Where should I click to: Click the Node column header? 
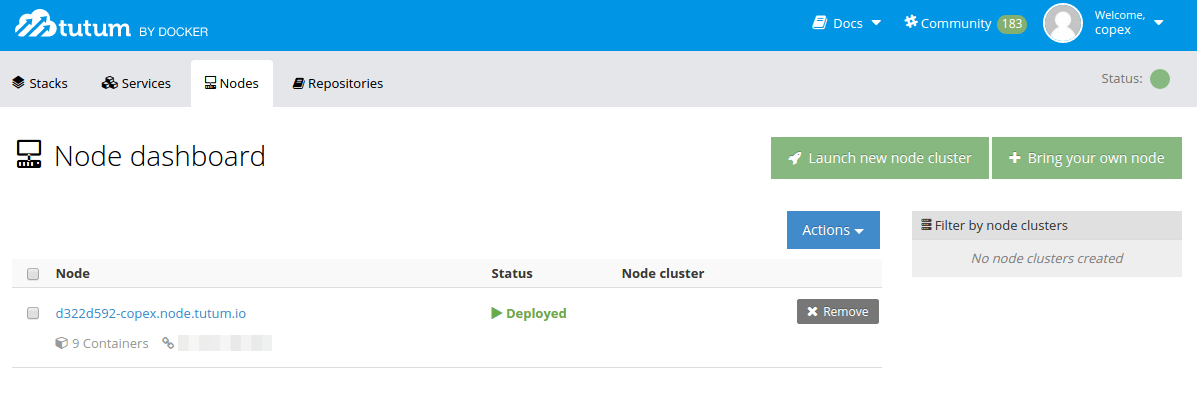[x=73, y=274]
